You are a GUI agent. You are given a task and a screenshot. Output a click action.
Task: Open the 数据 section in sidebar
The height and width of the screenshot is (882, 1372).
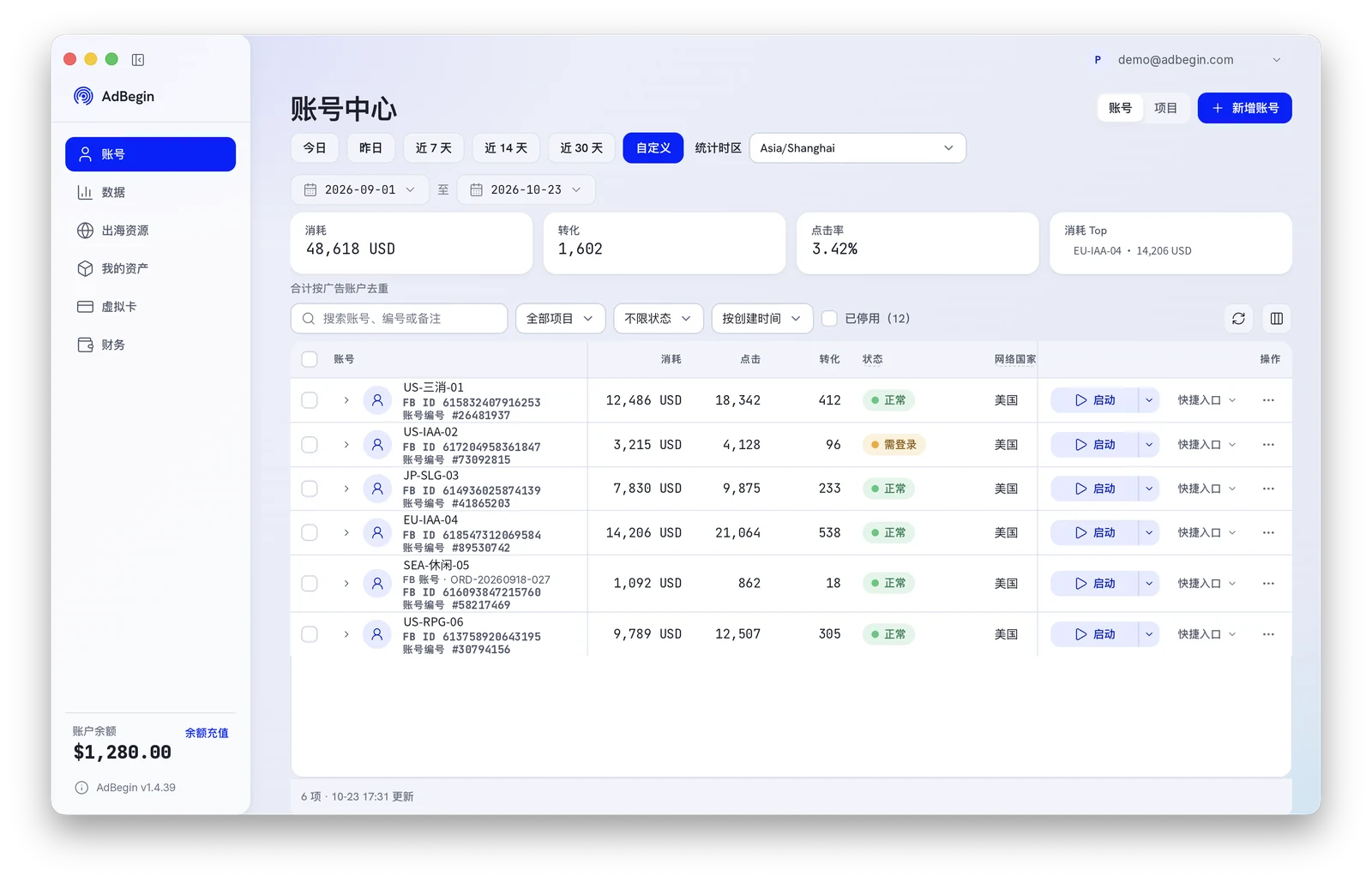[150, 192]
